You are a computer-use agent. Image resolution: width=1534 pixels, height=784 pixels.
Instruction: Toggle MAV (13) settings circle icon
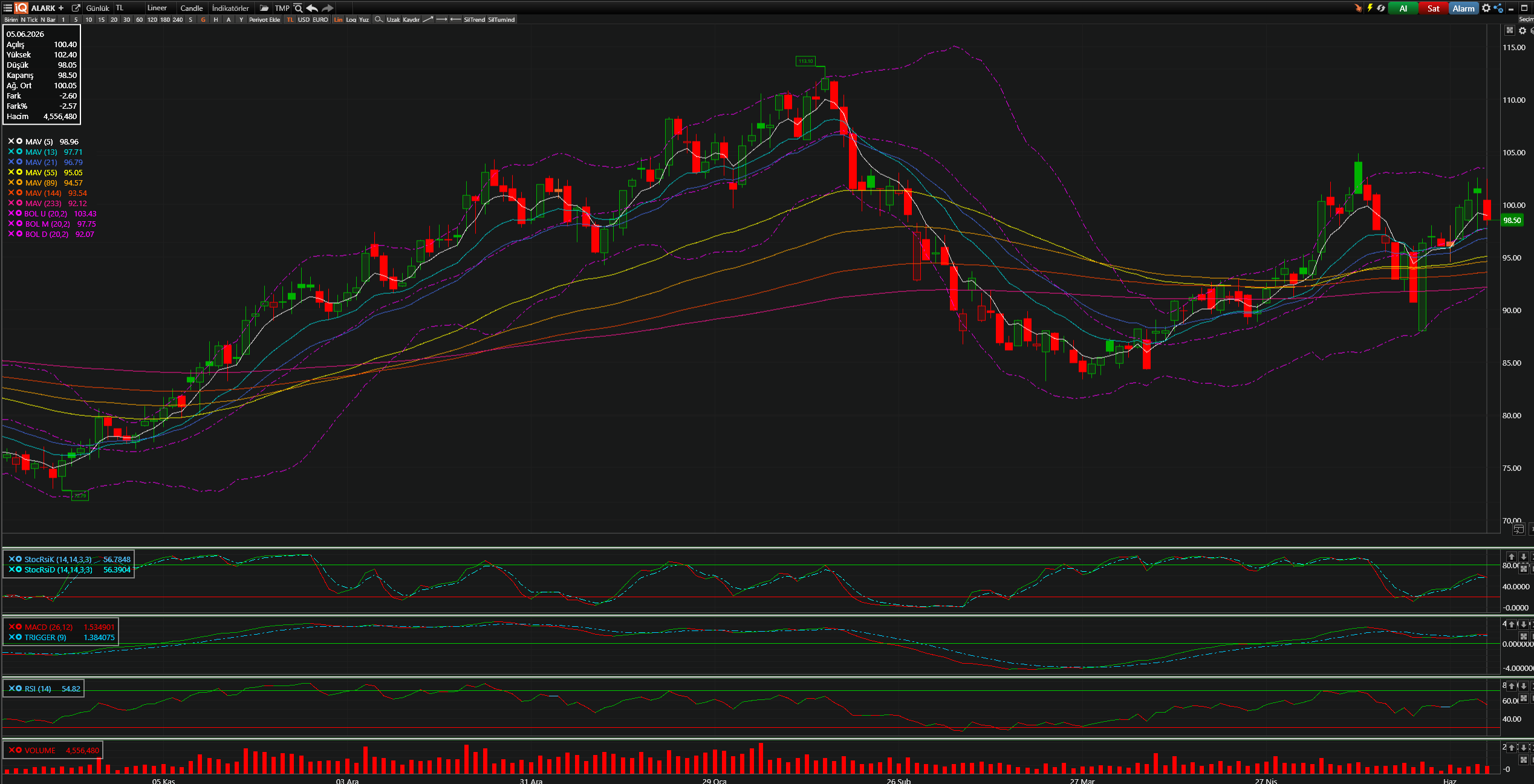pos(19,151)
